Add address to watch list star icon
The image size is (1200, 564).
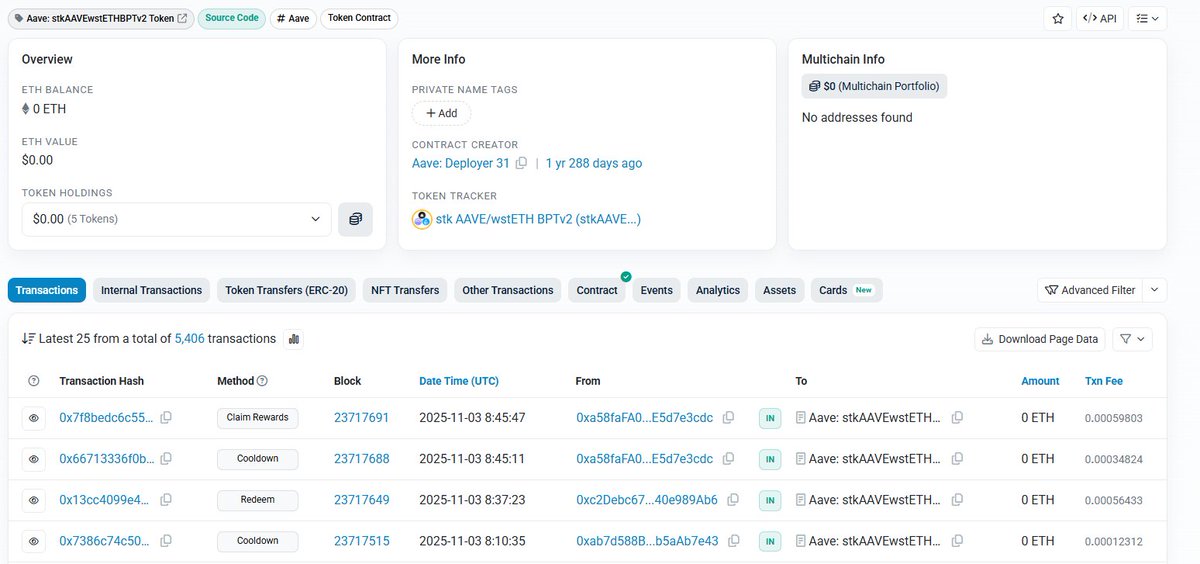[x=1057, y=18]
